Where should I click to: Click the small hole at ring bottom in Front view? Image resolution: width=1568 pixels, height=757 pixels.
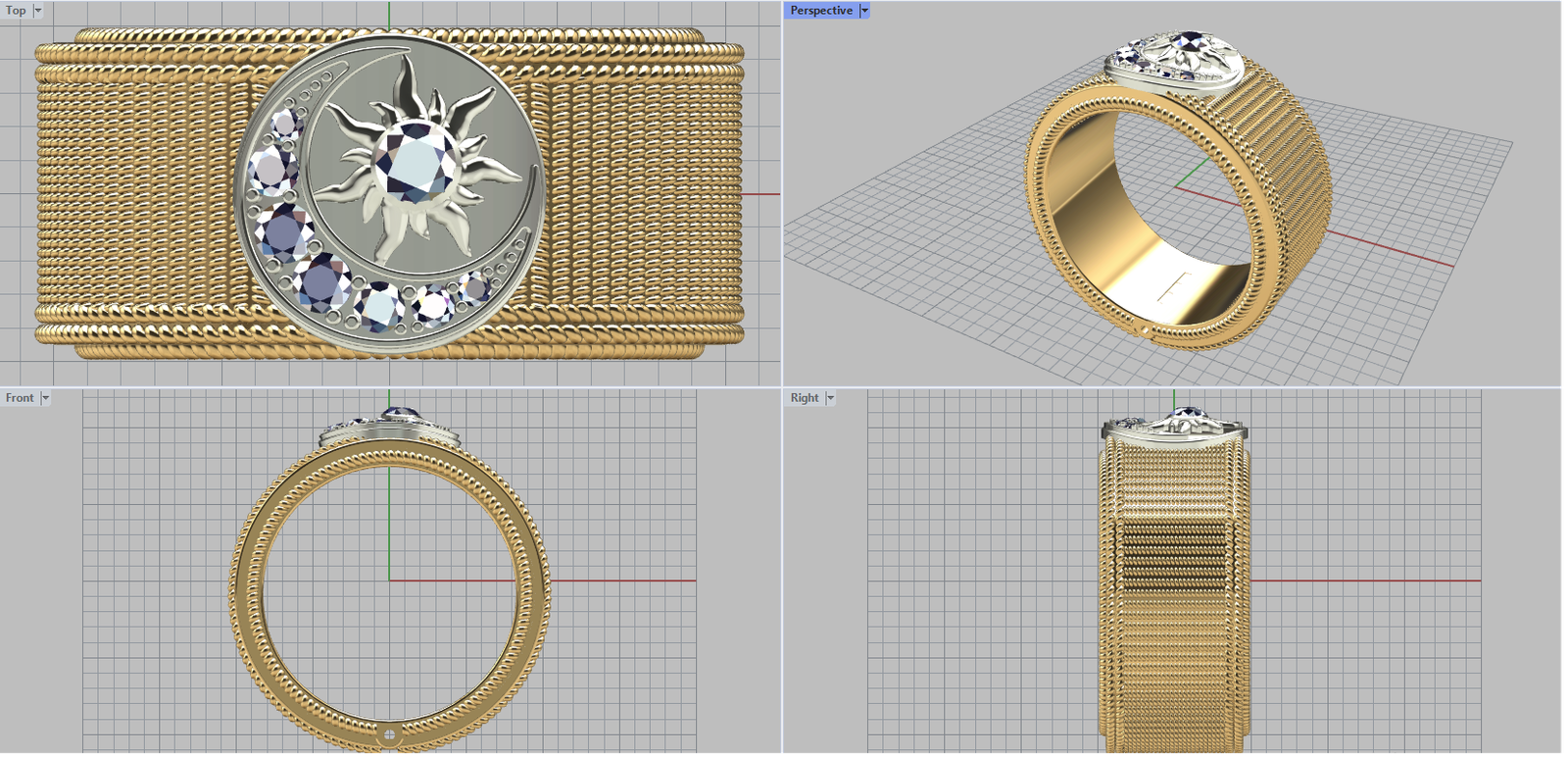[x=389, y=733]
